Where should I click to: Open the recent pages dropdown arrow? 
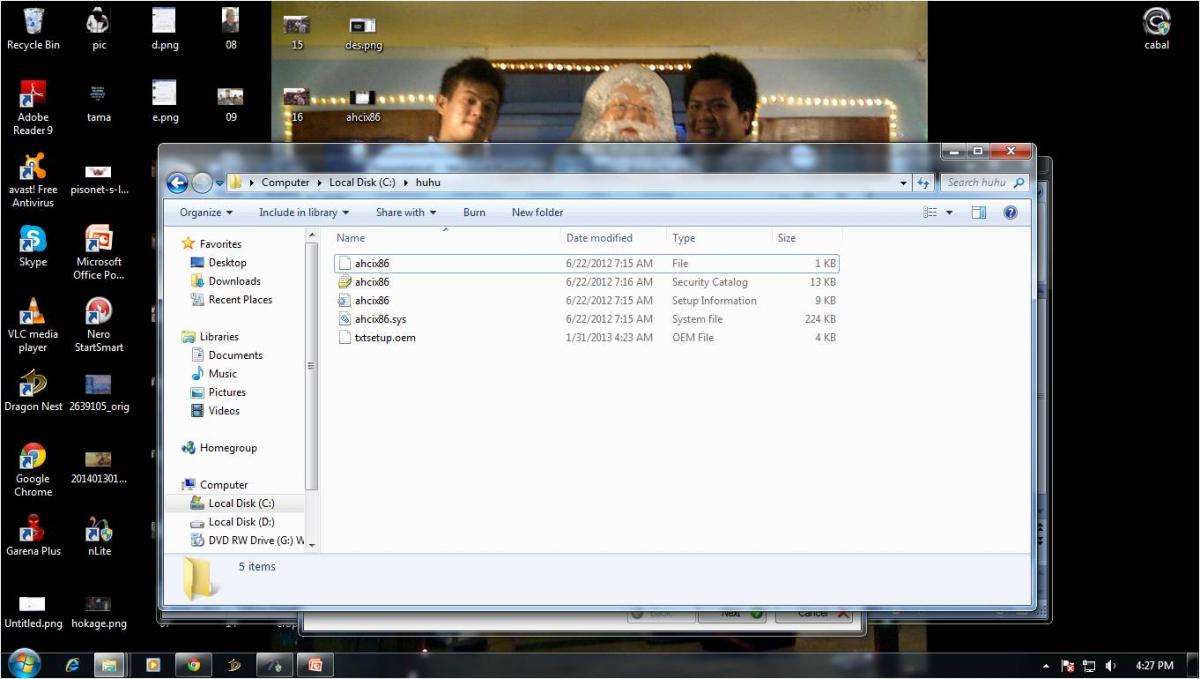click(x=219, y=183)
